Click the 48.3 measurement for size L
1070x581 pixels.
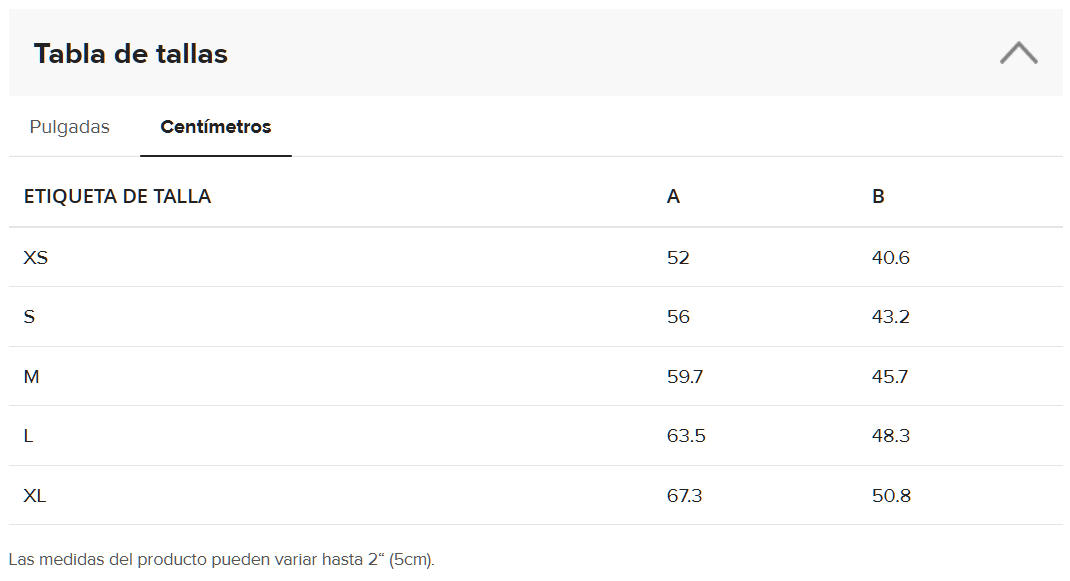(x=891, y=436)
